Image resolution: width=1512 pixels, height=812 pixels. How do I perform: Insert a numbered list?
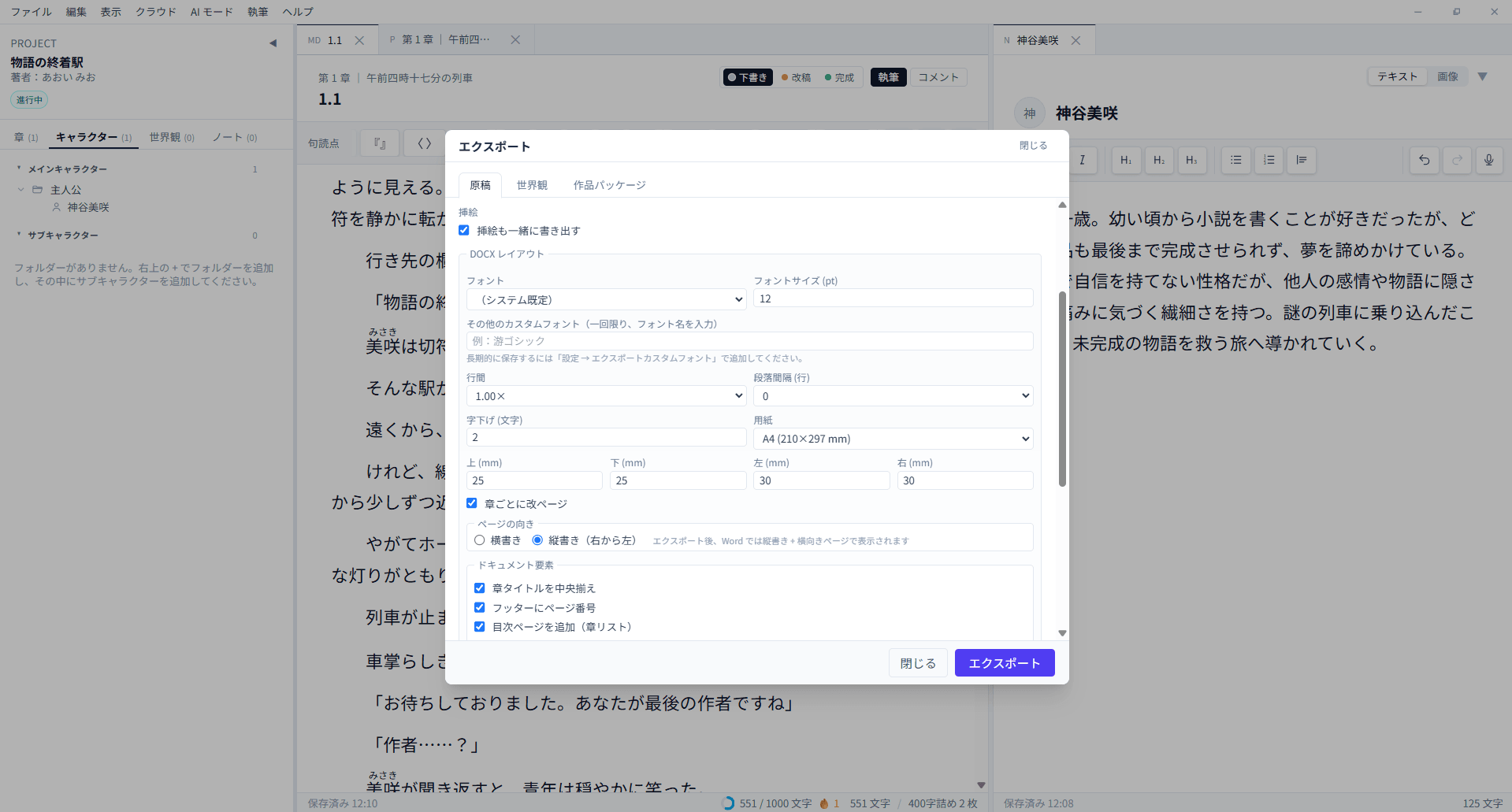(x=1269, y=160)
